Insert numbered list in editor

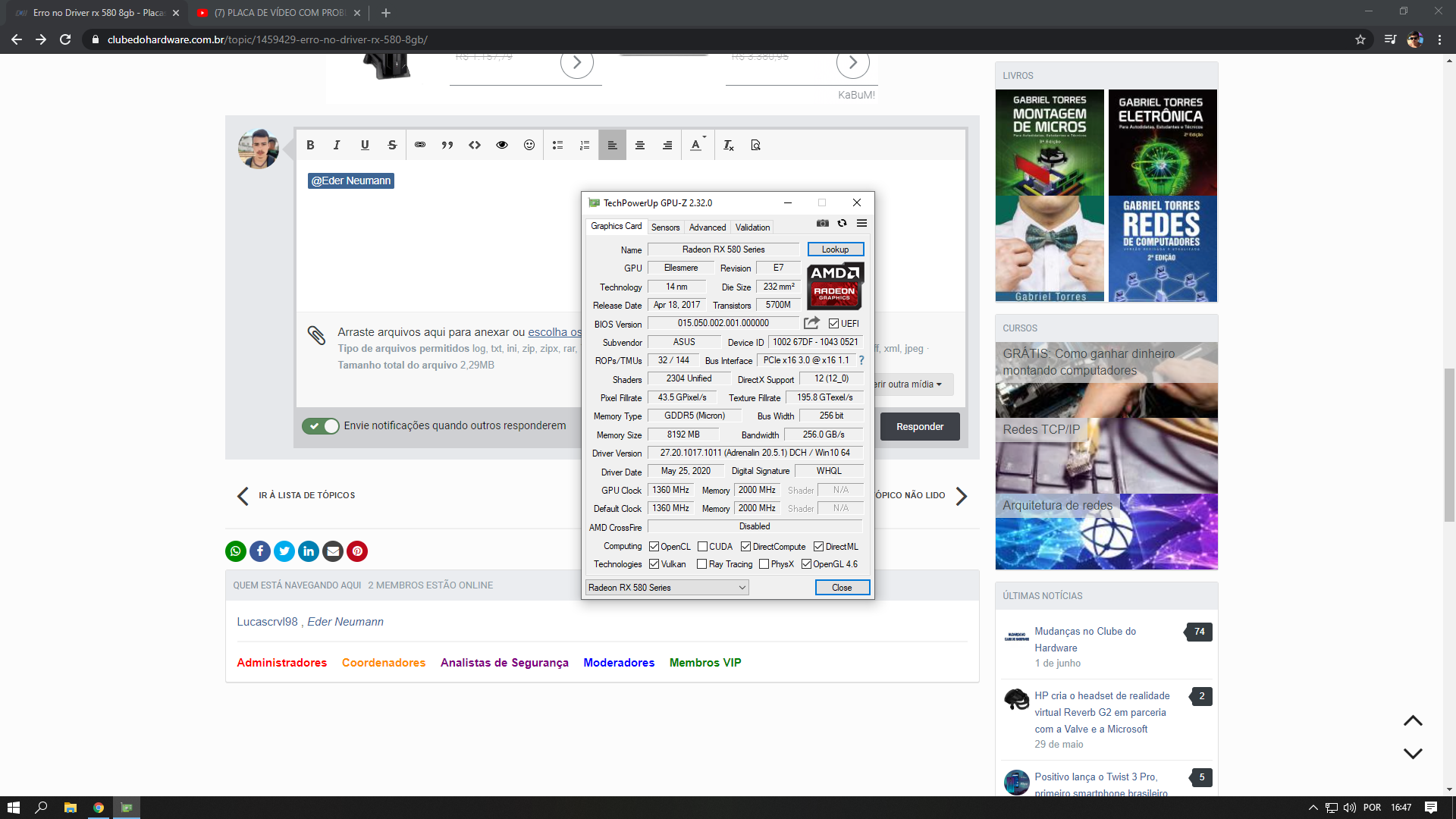click(x=585, y=145)
